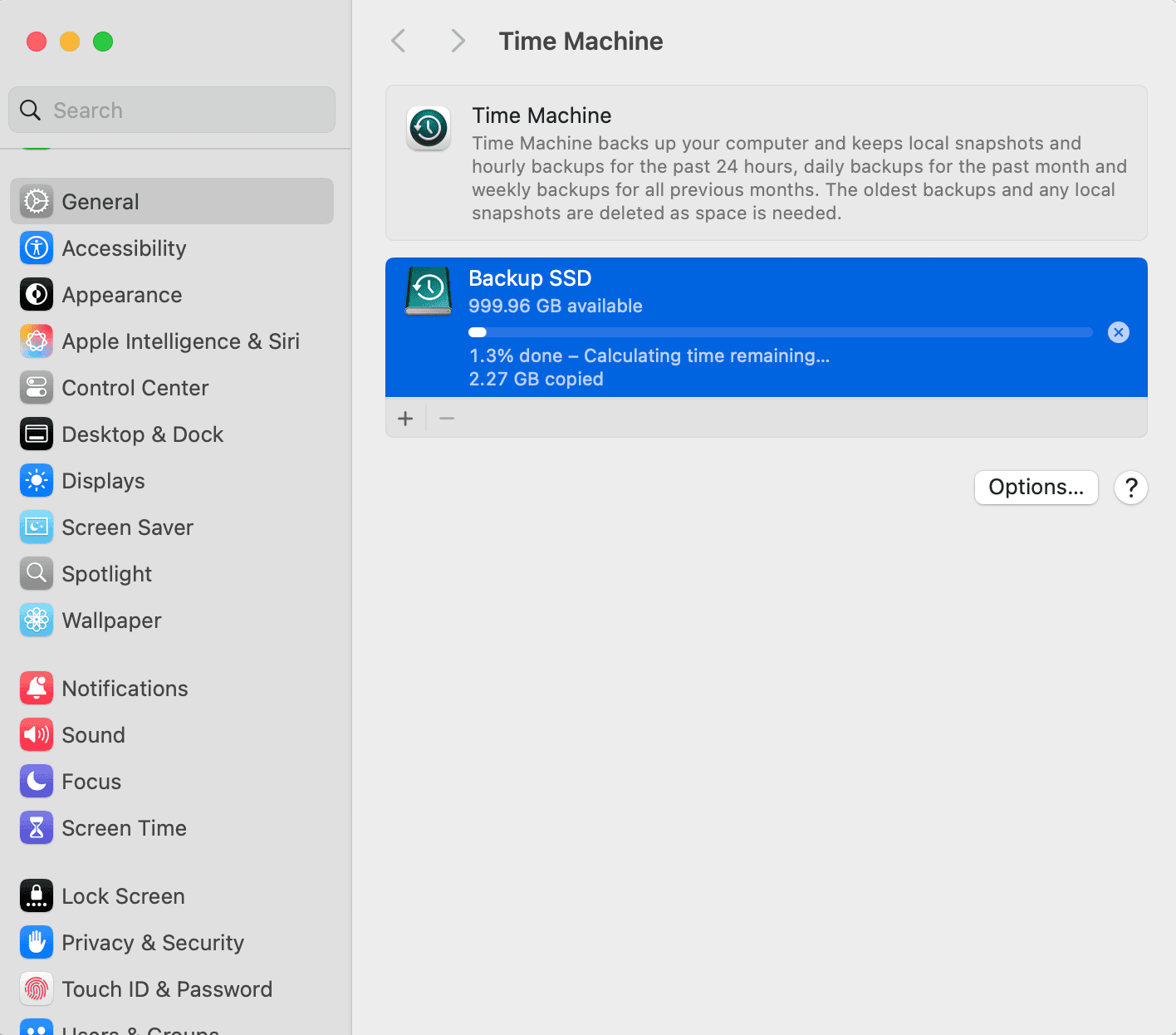Cancel the Backup SSD backup in progress
The width and height of the screenshot is (1176, 1035).
point(1119,332)
